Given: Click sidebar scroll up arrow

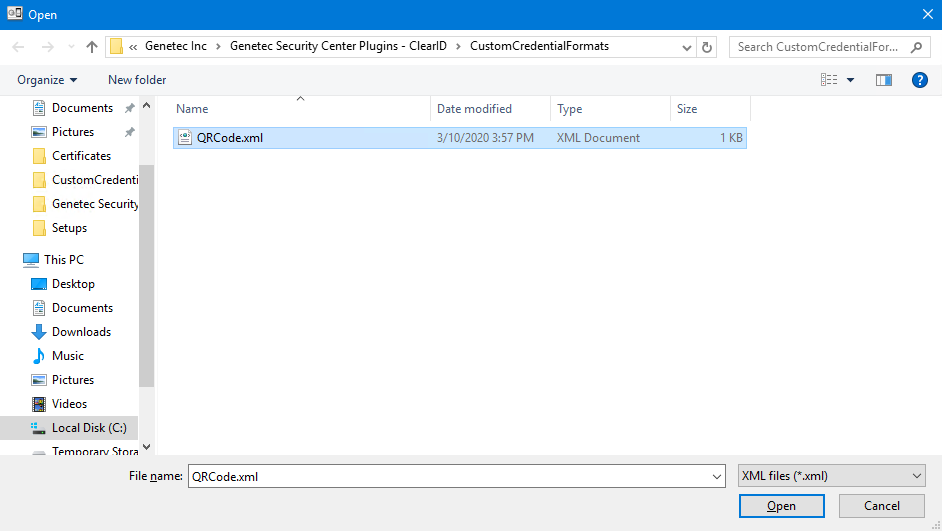Looking at the screenshot, I should (147, 106).
